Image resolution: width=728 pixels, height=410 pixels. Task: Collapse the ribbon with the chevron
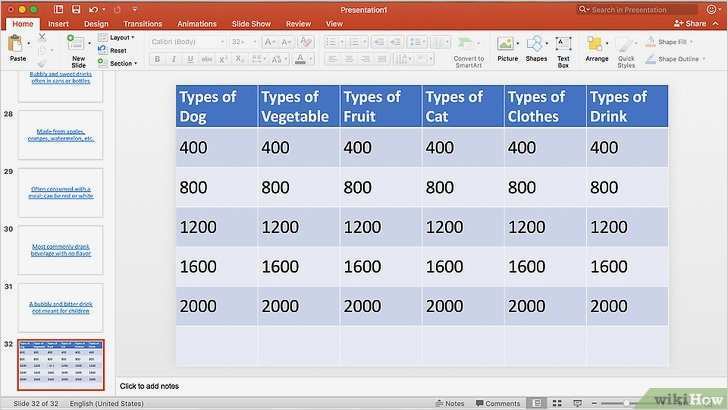point(715,23)
